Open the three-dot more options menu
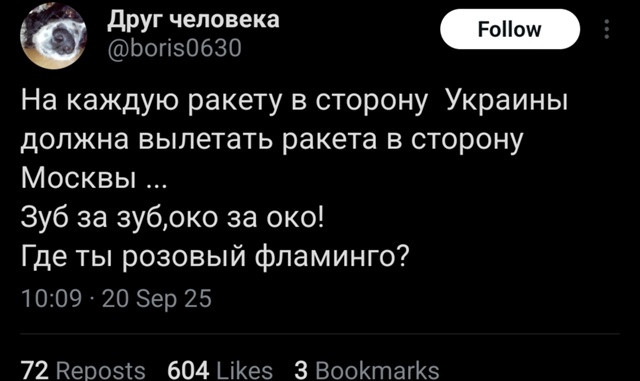640x381 pixels. tap(607, 29)
